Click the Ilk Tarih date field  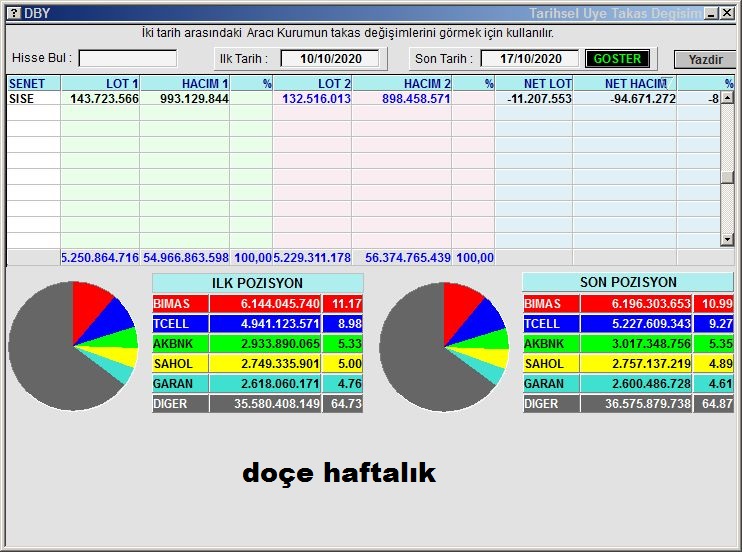[x=330, y=59]
